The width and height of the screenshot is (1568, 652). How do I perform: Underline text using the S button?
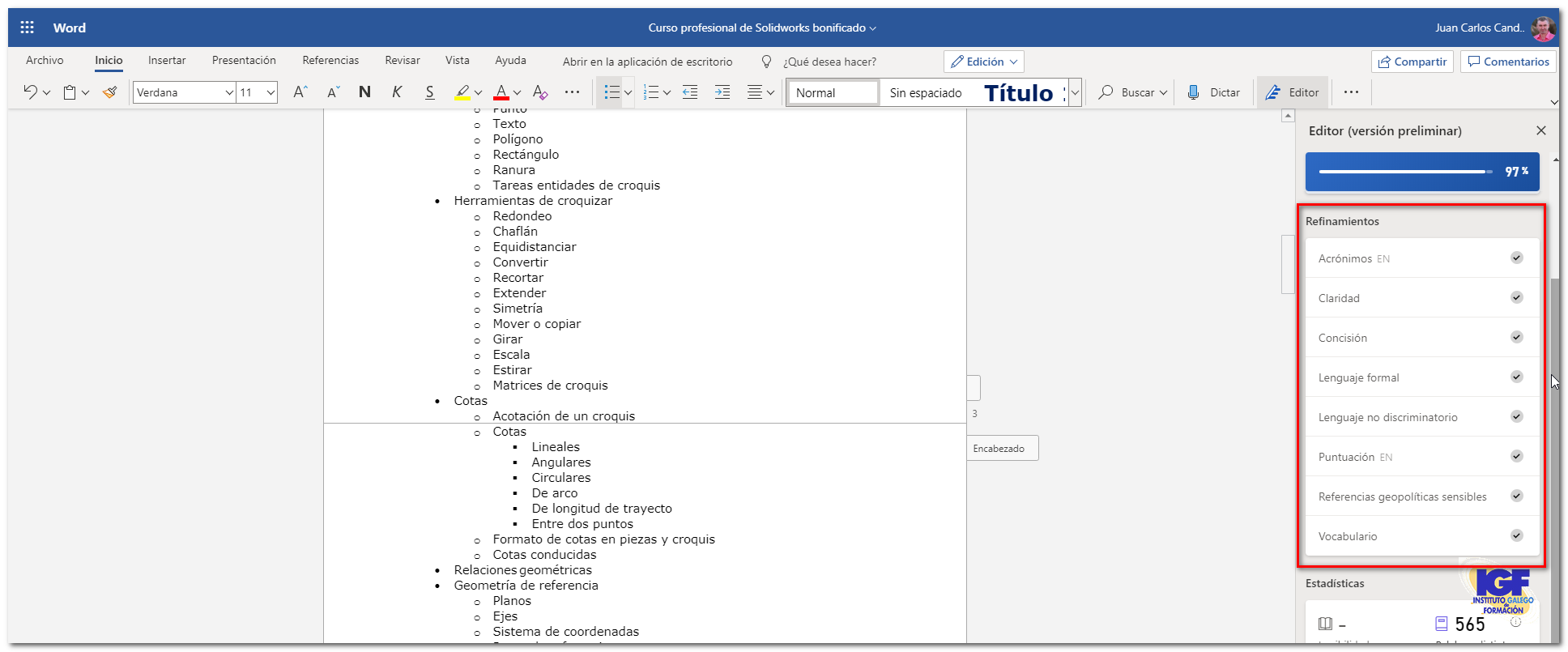click(429, 92)
